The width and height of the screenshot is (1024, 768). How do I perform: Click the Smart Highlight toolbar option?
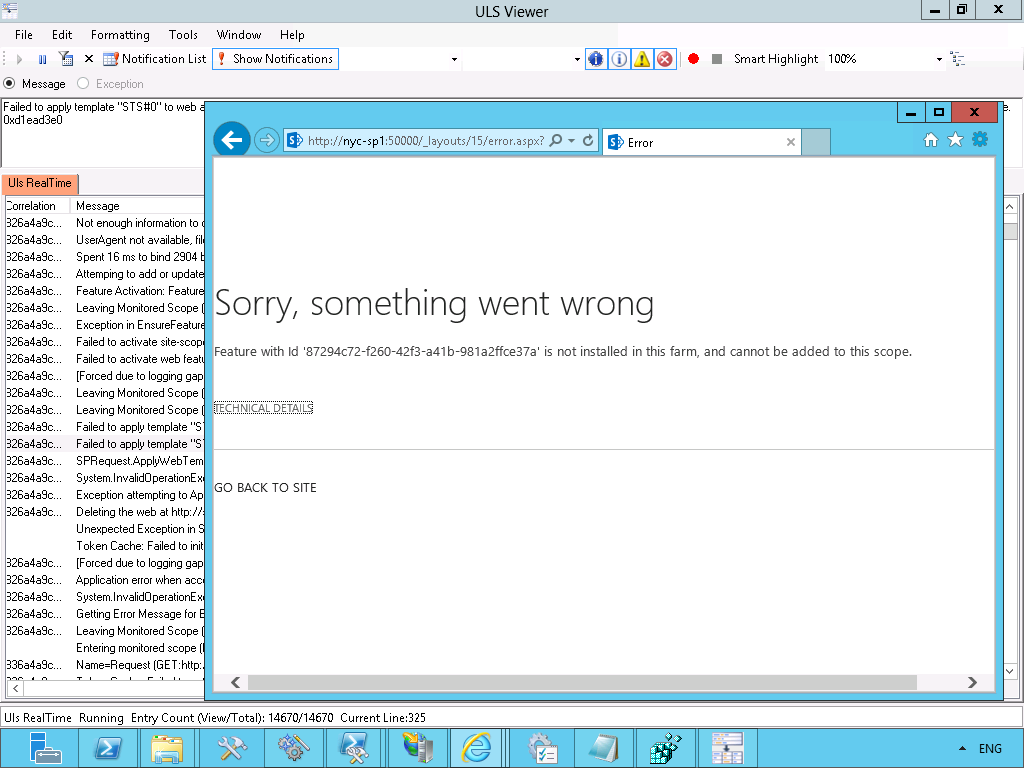coord(776,59)
